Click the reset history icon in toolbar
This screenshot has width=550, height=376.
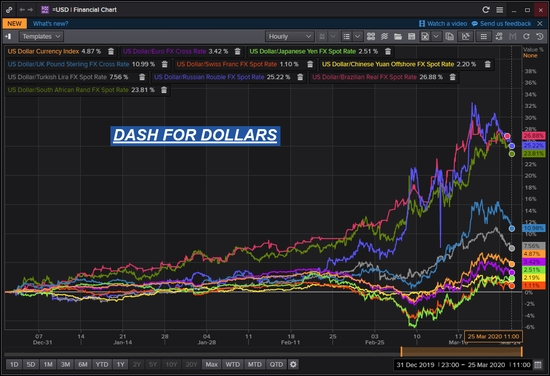pos(540,36)
